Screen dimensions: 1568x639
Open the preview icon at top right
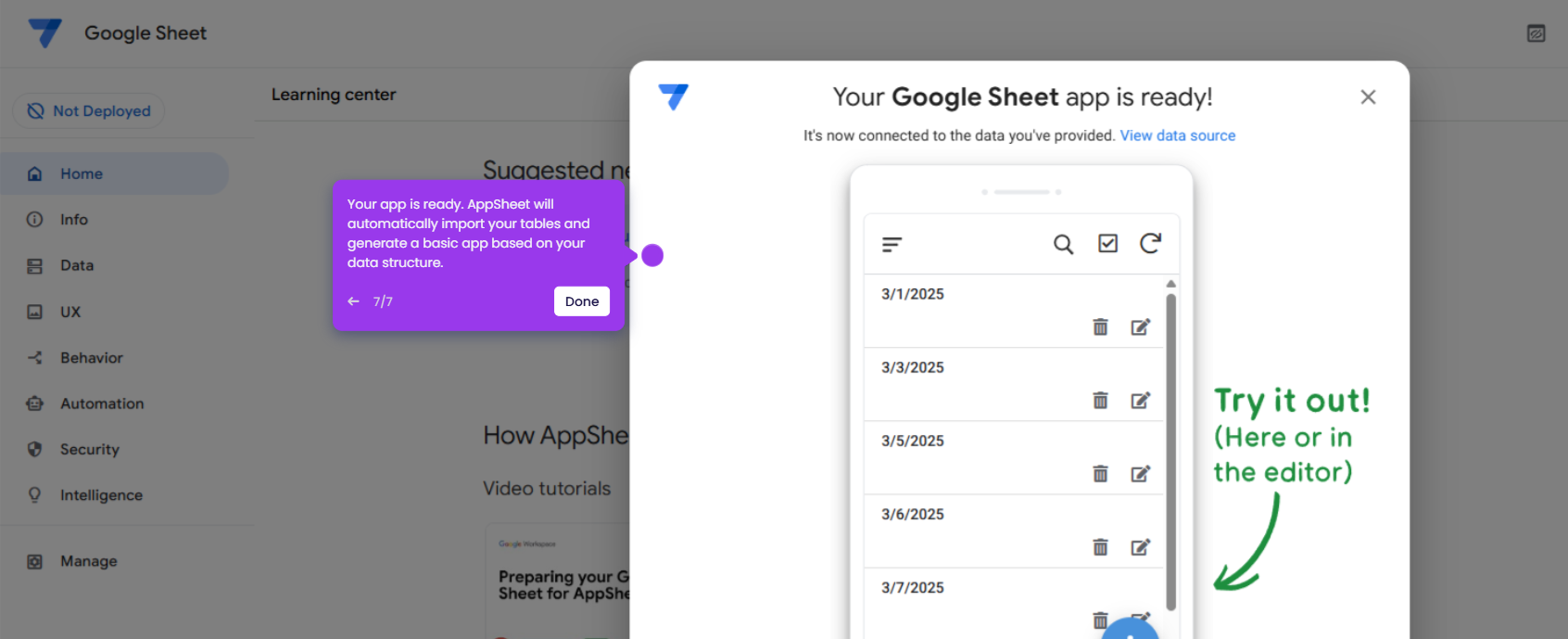pos(1536,33)
